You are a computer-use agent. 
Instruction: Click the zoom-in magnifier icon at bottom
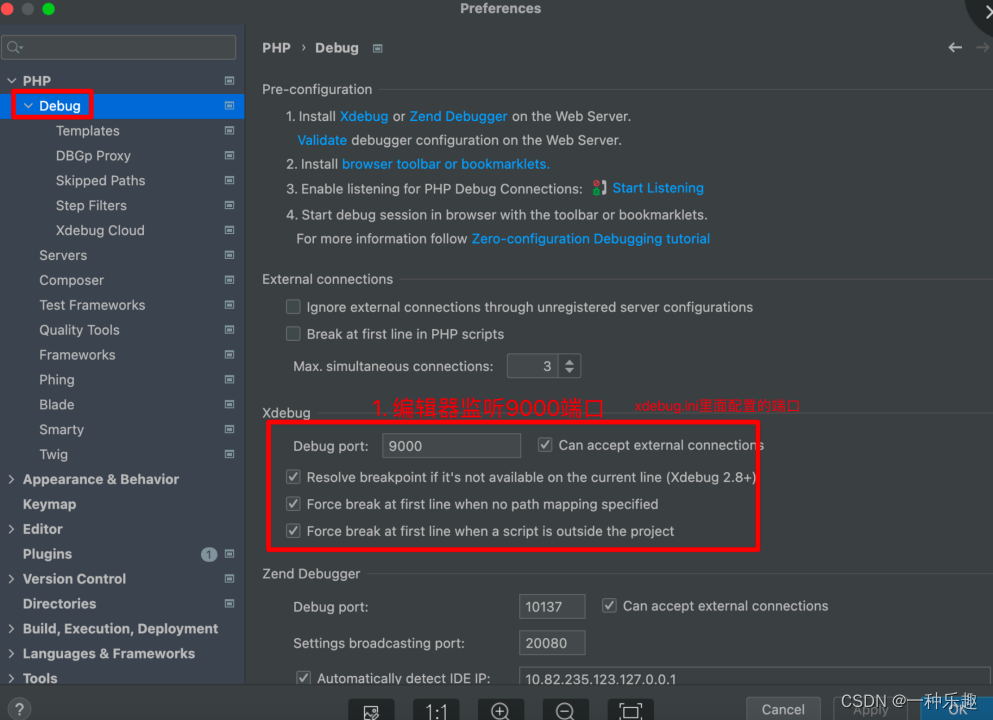click(x=501, y=711)
